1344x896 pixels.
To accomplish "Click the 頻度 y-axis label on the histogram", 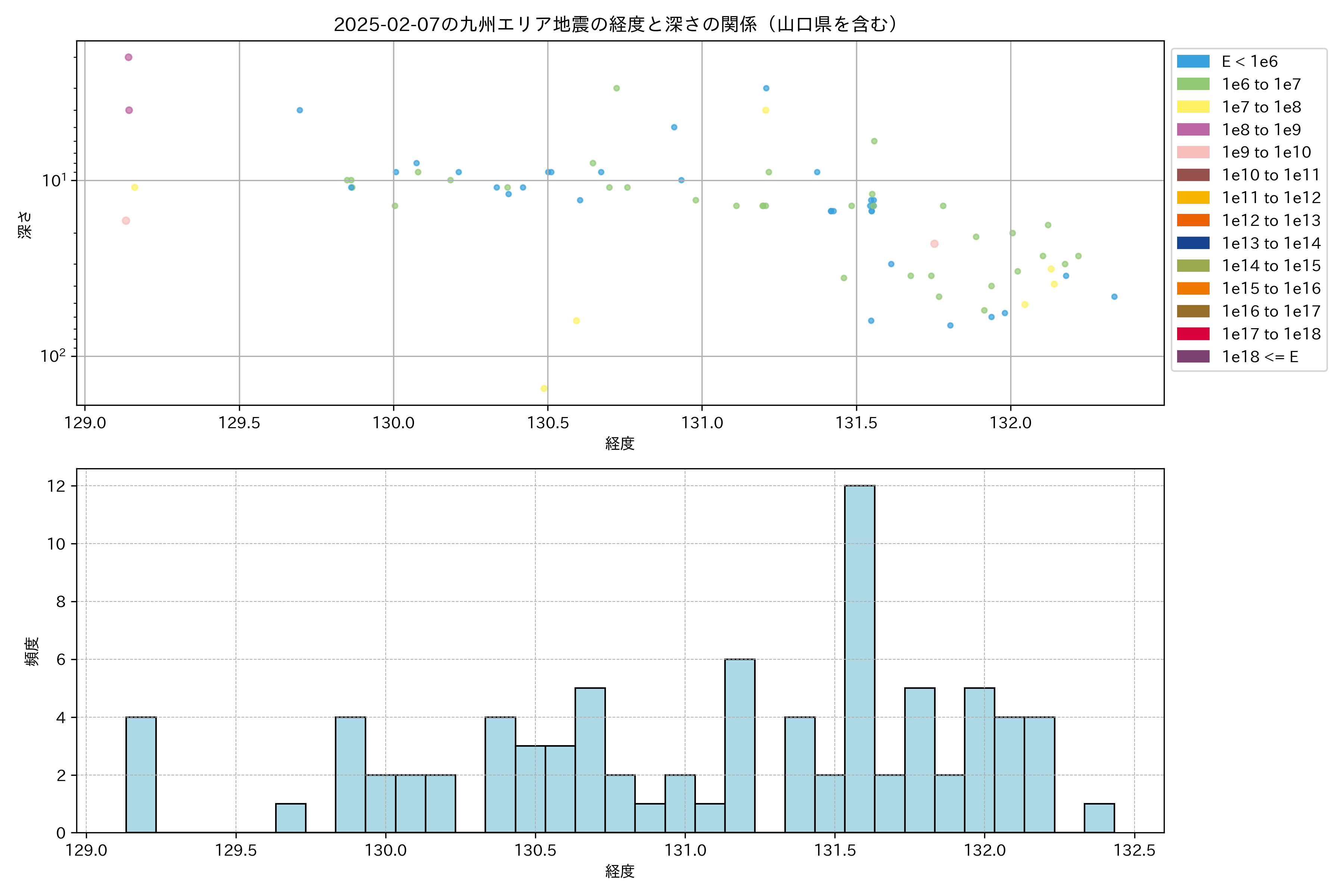I will pyautogui.click(x=32, y=651).
